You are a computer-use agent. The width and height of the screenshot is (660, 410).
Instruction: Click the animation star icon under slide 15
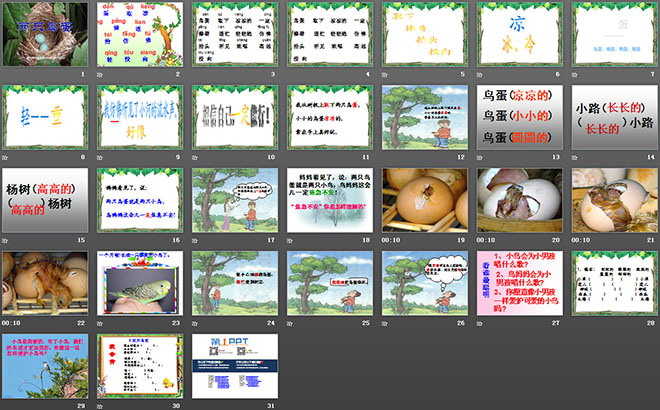pos(6,240)
